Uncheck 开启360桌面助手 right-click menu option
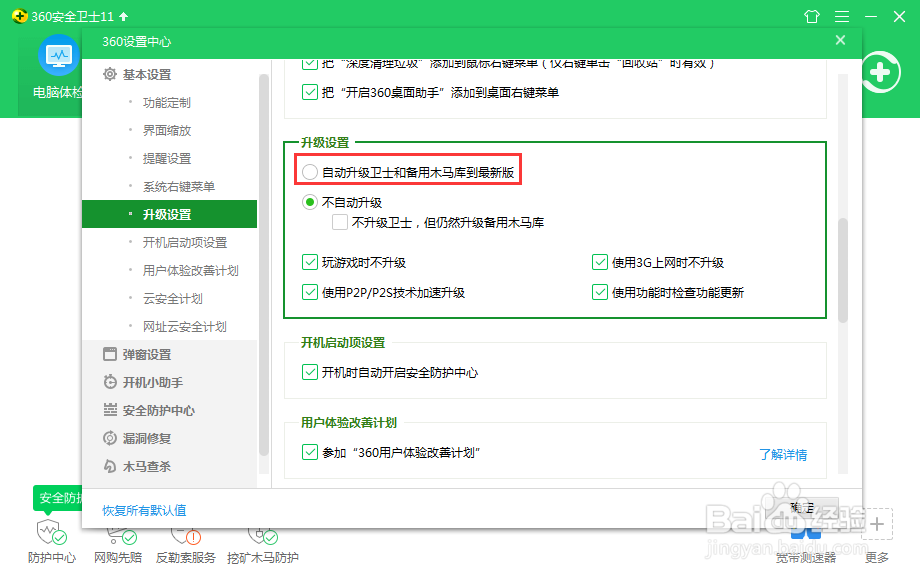Viewport: 920px width, 580px height. (x=310, y=92)
